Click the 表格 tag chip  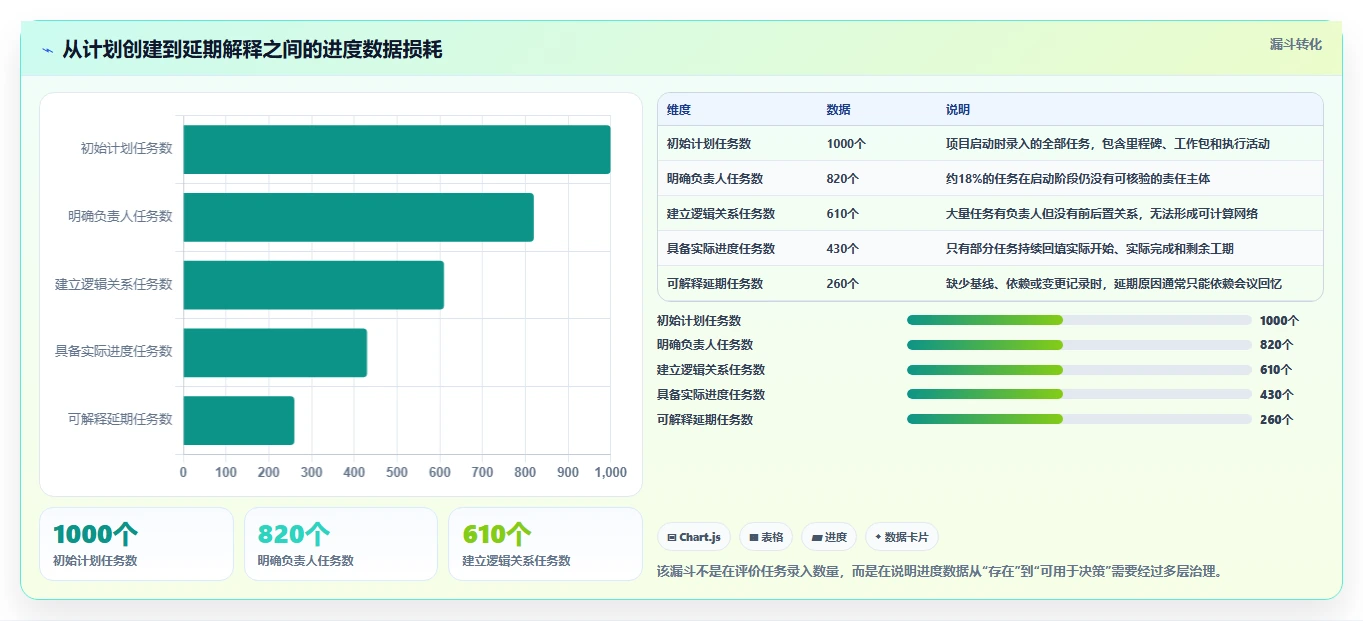(x=766, y=537)
